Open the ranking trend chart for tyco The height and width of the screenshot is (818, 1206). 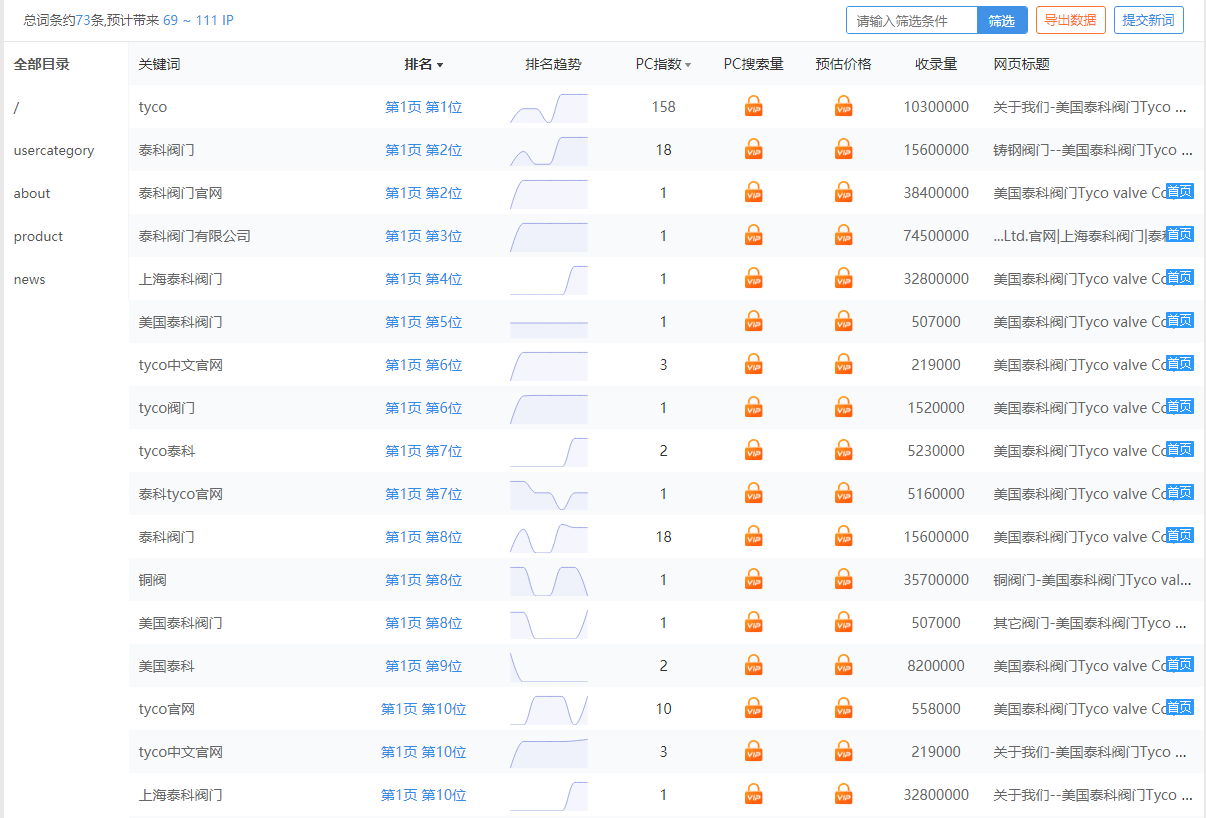(548, 108)
